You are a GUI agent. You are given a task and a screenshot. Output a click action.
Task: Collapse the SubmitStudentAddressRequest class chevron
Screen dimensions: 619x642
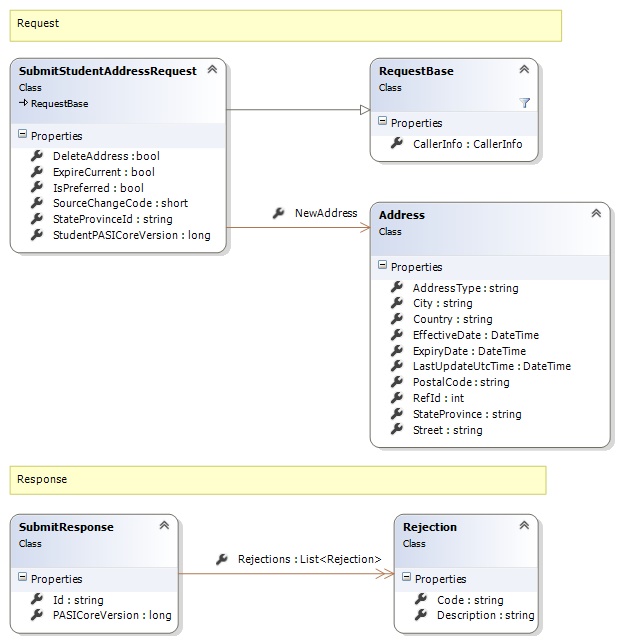[x=211, y=70]
